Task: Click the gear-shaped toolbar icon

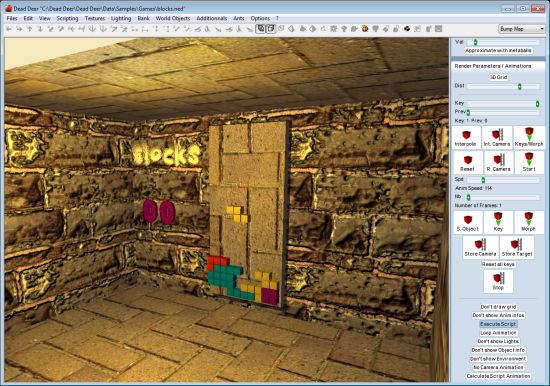Action: pos(334,29)
